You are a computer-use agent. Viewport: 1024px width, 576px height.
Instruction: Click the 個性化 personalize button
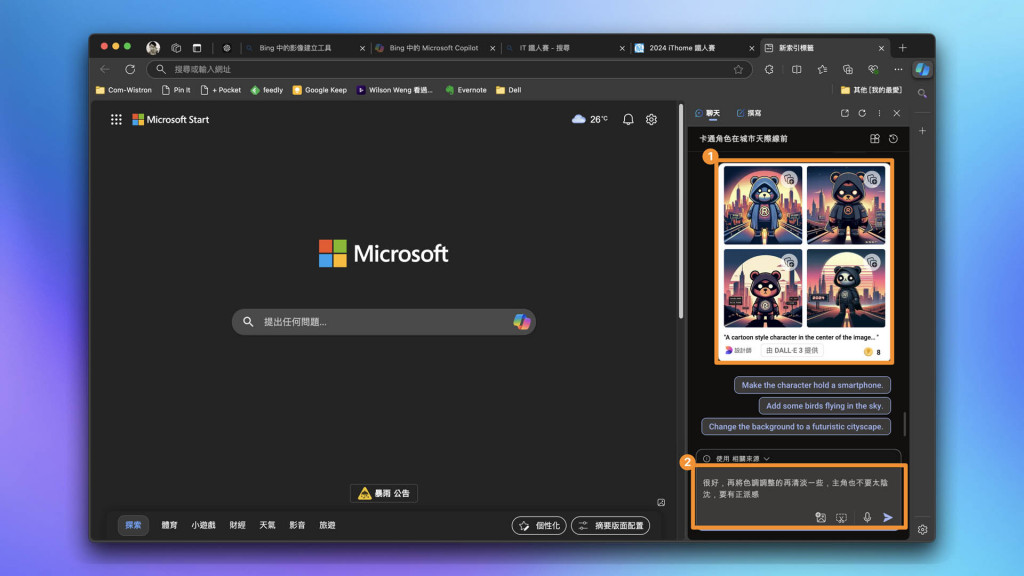[539, 525]
